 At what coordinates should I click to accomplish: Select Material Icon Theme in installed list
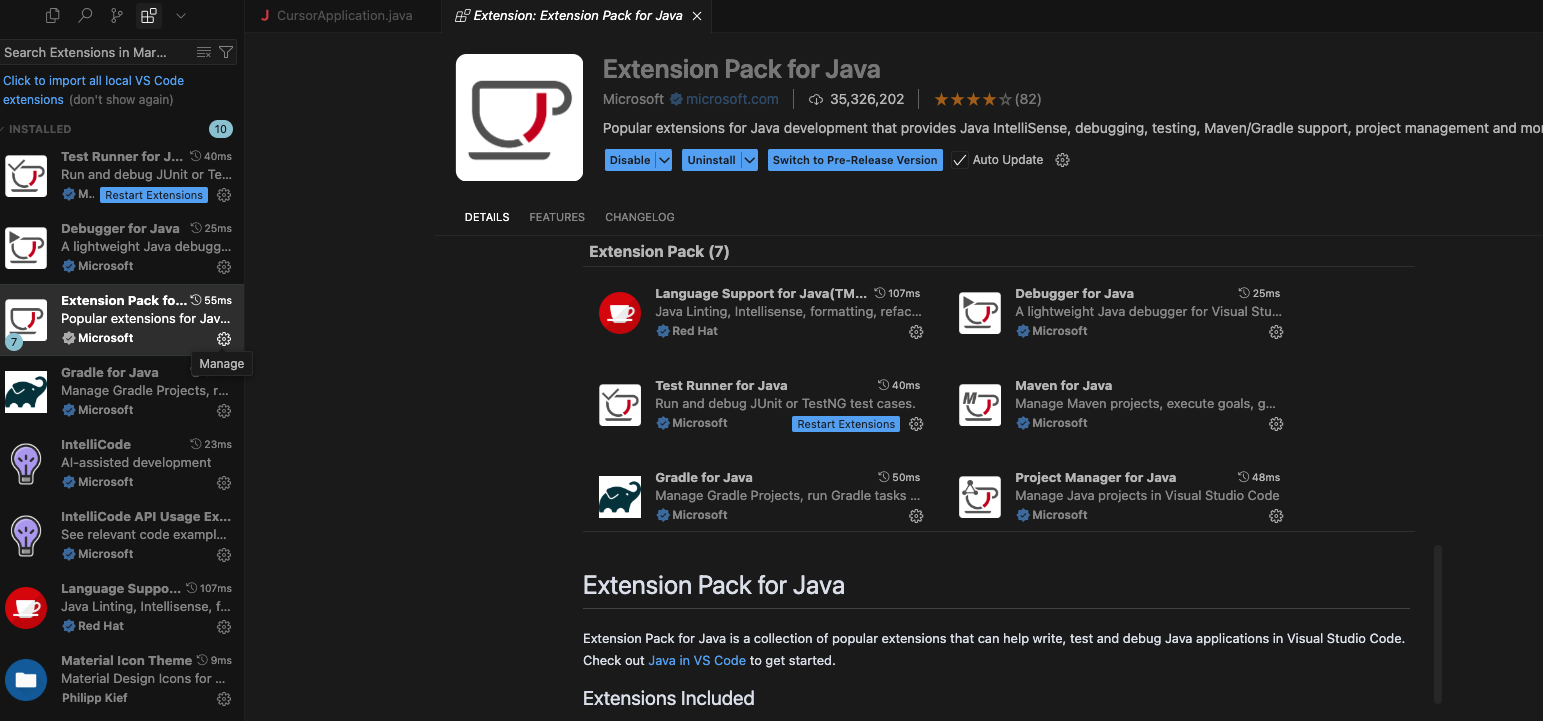(x=122, y=679)
